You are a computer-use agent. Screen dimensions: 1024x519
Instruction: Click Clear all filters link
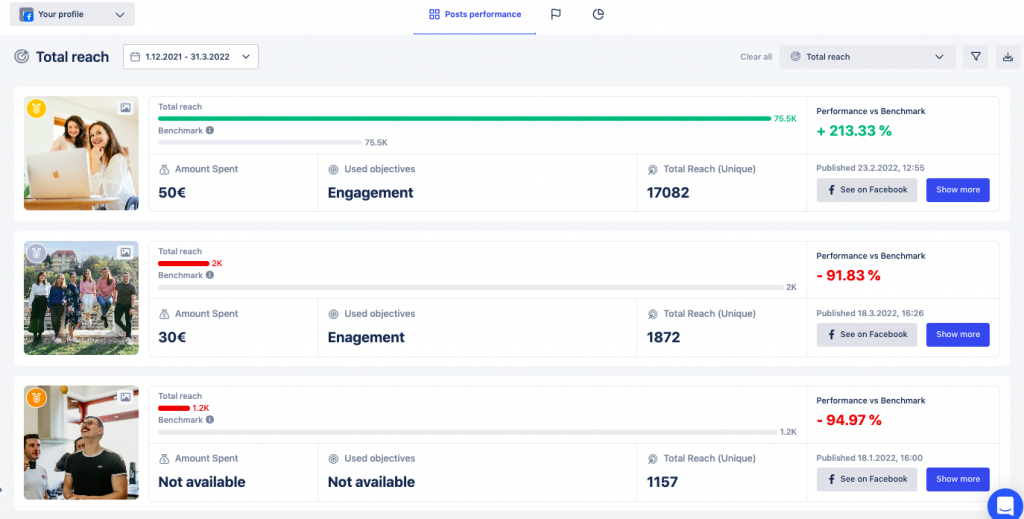click(x=756, y=57)
